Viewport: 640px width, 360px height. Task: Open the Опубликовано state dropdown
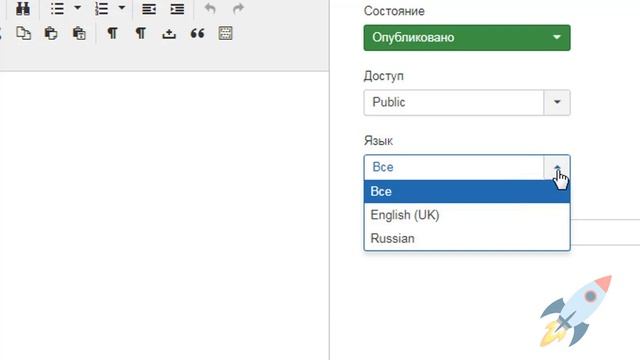[467, 38]
